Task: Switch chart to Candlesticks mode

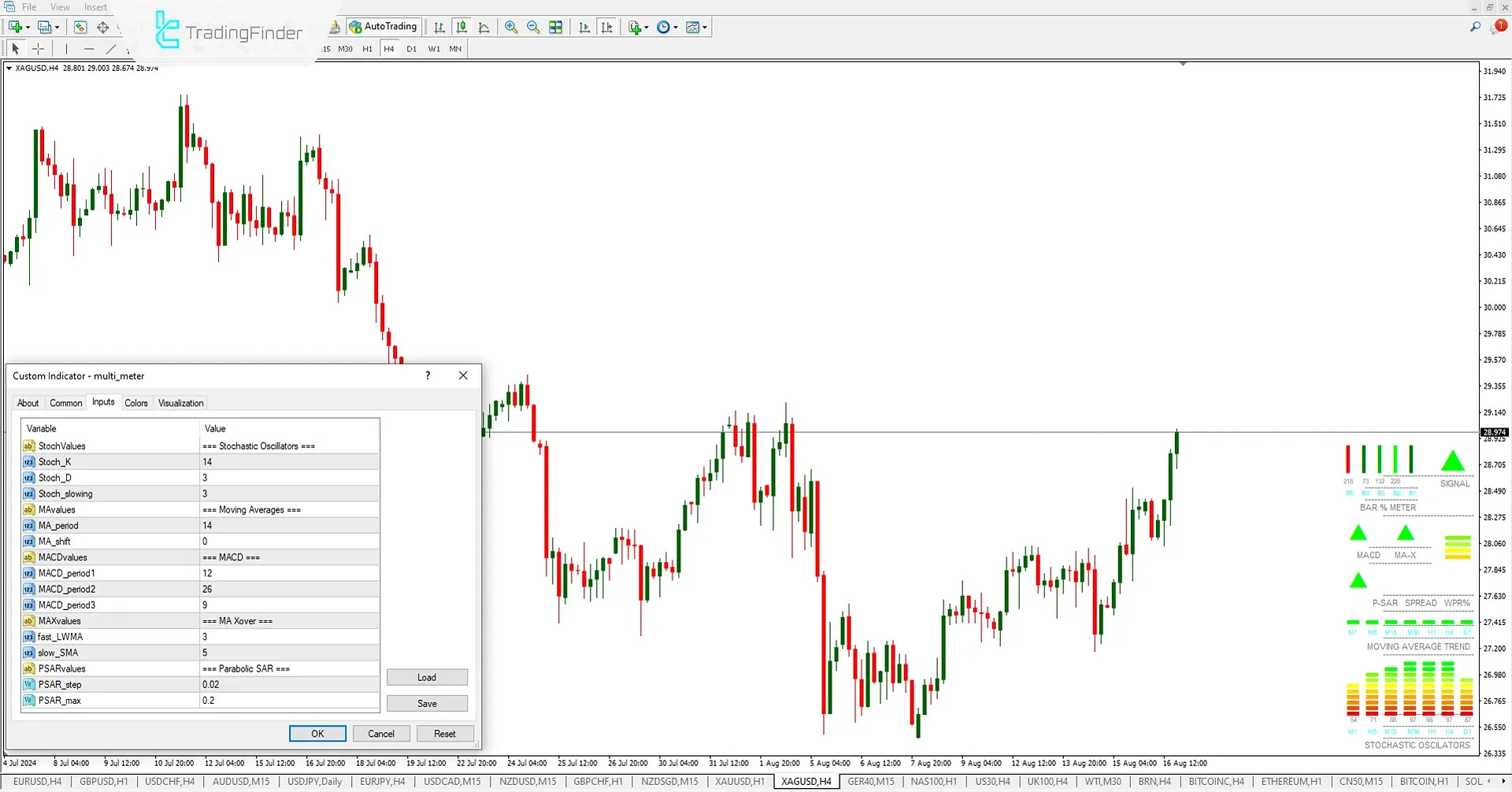Action: [x=461, y=26]
